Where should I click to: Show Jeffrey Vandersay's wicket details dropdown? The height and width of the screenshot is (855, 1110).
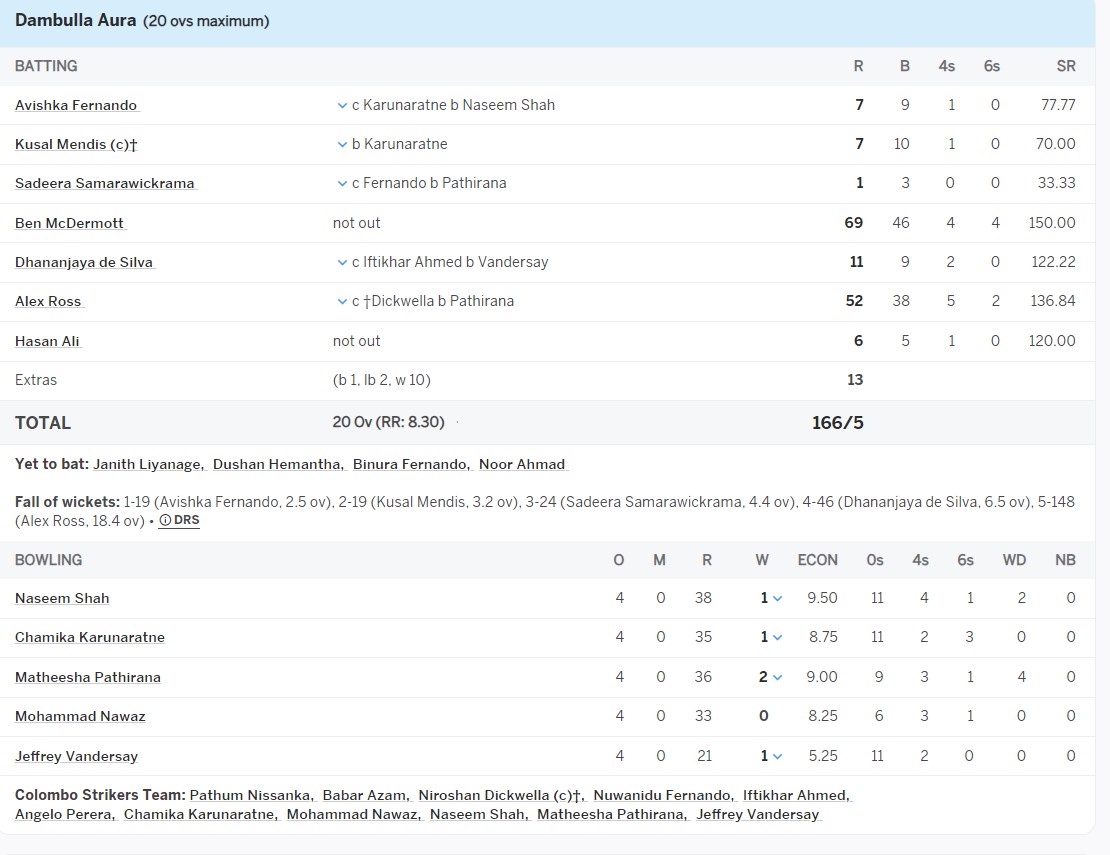coord(778,756)
